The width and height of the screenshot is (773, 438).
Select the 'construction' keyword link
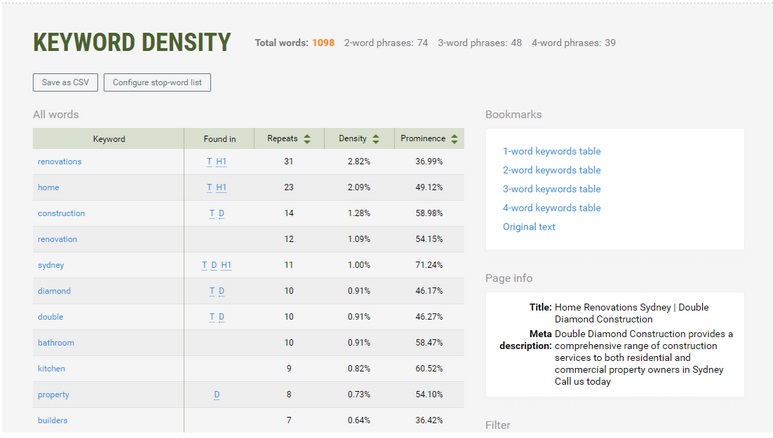pos(61,213)
